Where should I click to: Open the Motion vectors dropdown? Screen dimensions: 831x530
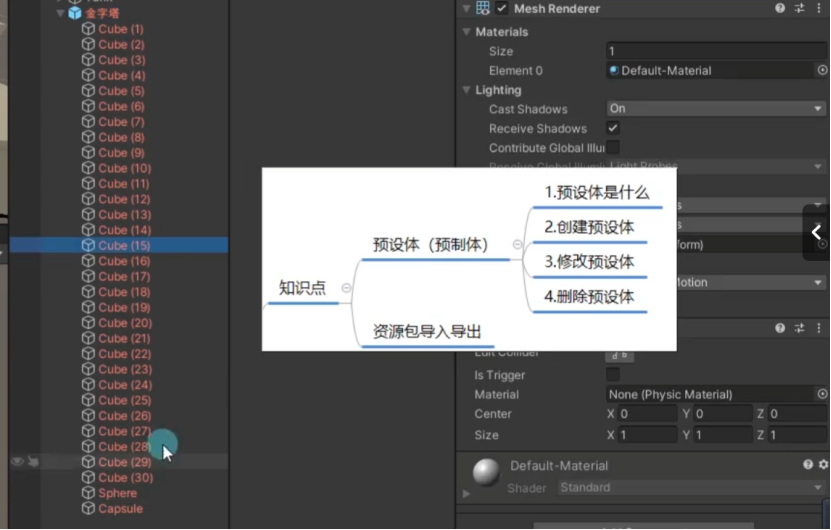pos(751,282)
